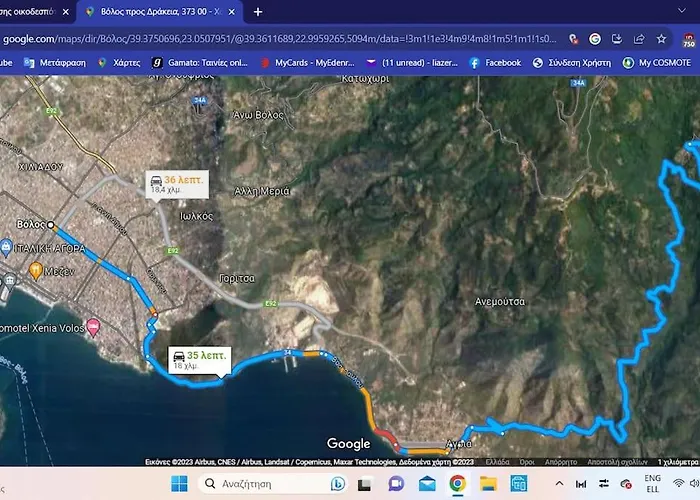700x500 pixels.
Task: Open the Windows Start menu
Action: point(179,483)
